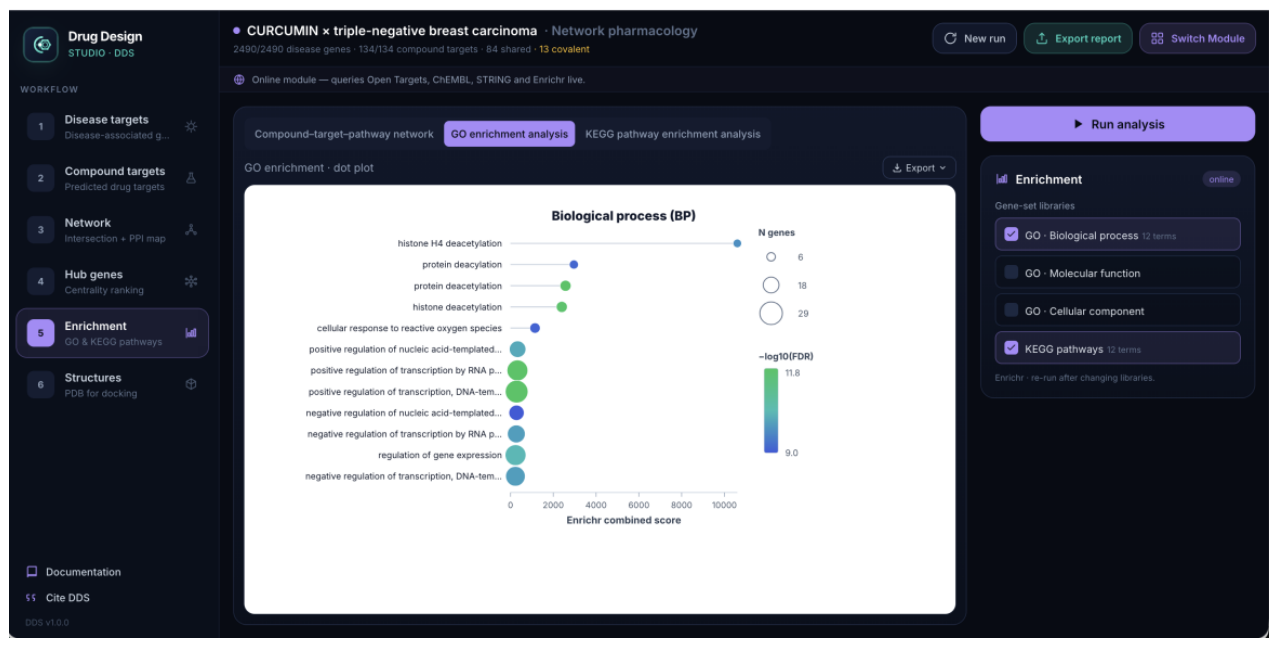Go to Disease targets workflow step
Screen dimensions: 1277x646
113,126
